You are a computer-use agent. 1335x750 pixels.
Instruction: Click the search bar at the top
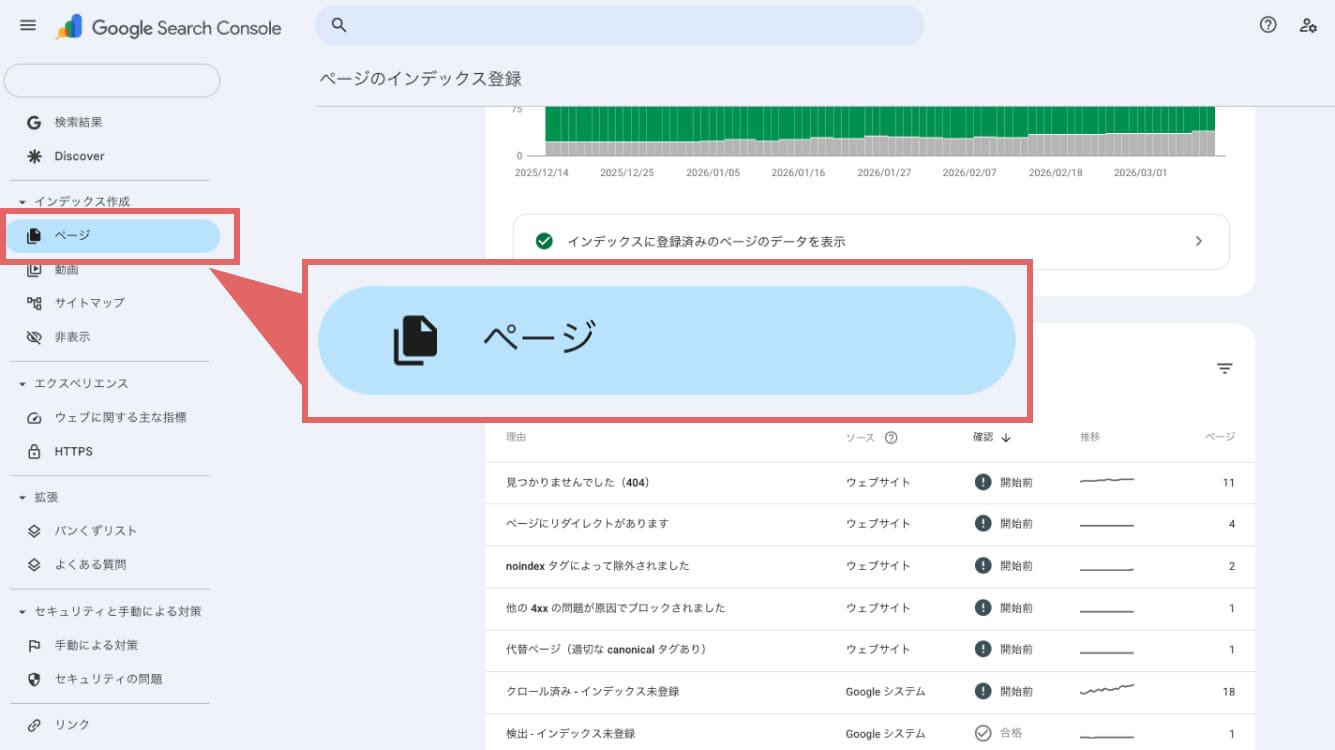pos(620,24)
